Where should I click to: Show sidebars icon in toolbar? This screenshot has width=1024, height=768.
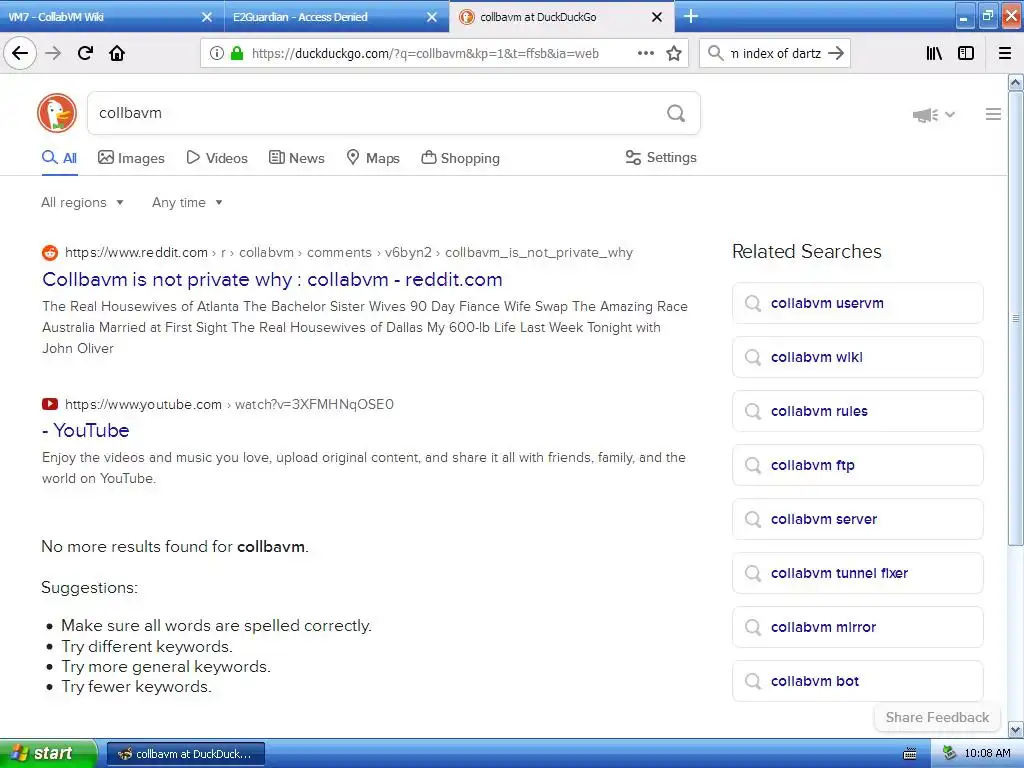(x=966, y=53)
